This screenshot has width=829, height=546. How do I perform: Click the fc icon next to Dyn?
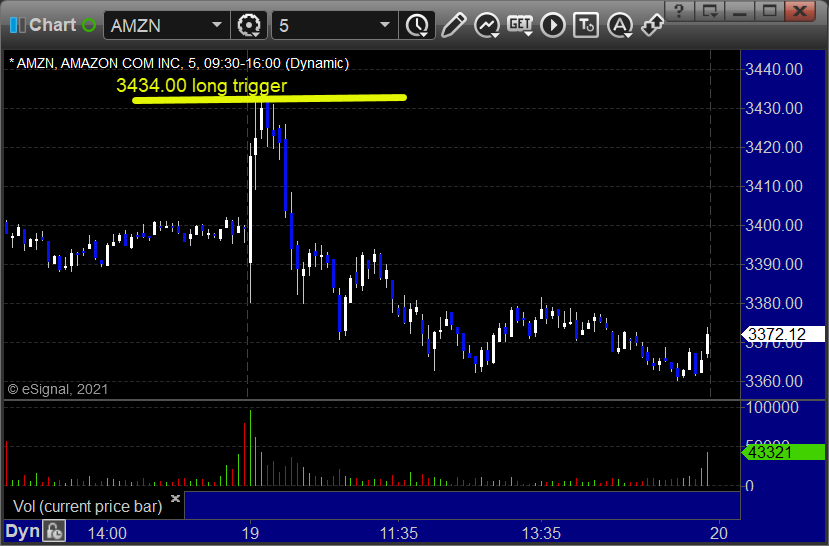[54, 531]
